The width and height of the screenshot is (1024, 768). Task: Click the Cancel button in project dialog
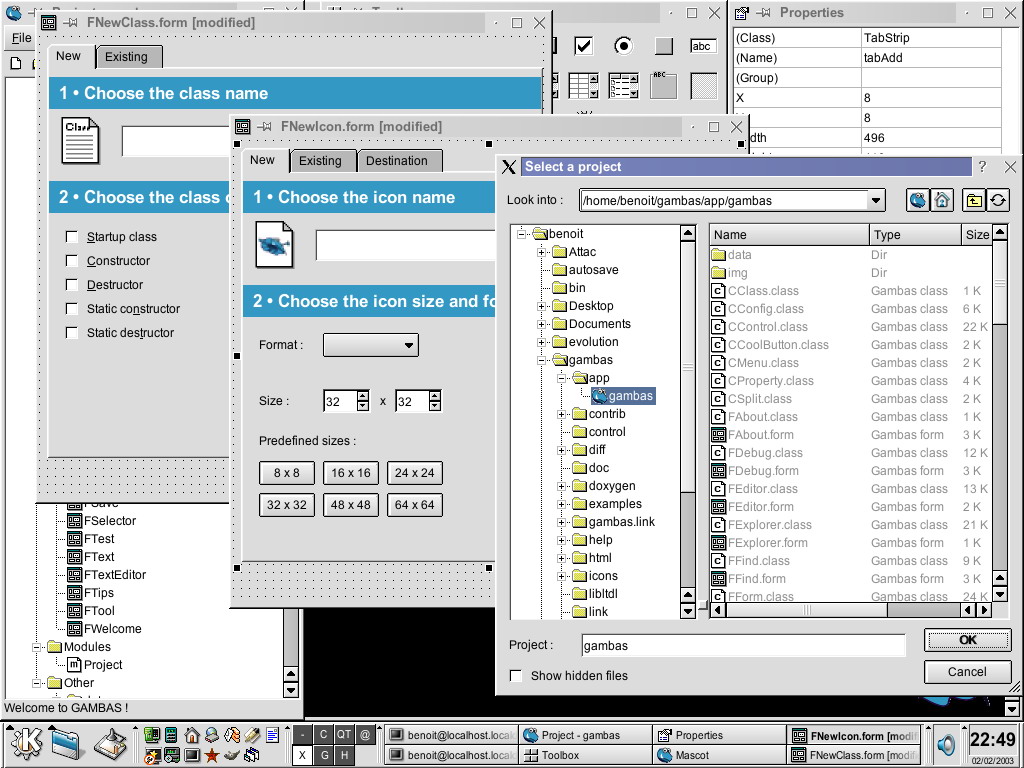coord(966,672)
